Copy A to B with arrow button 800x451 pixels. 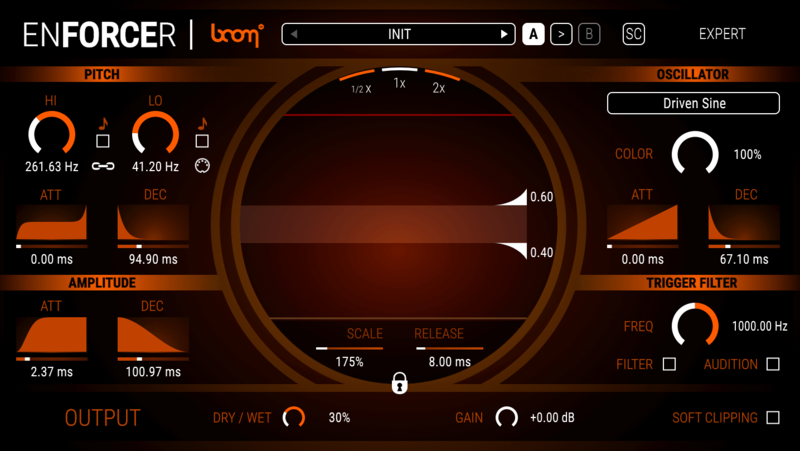click(561, 34)
